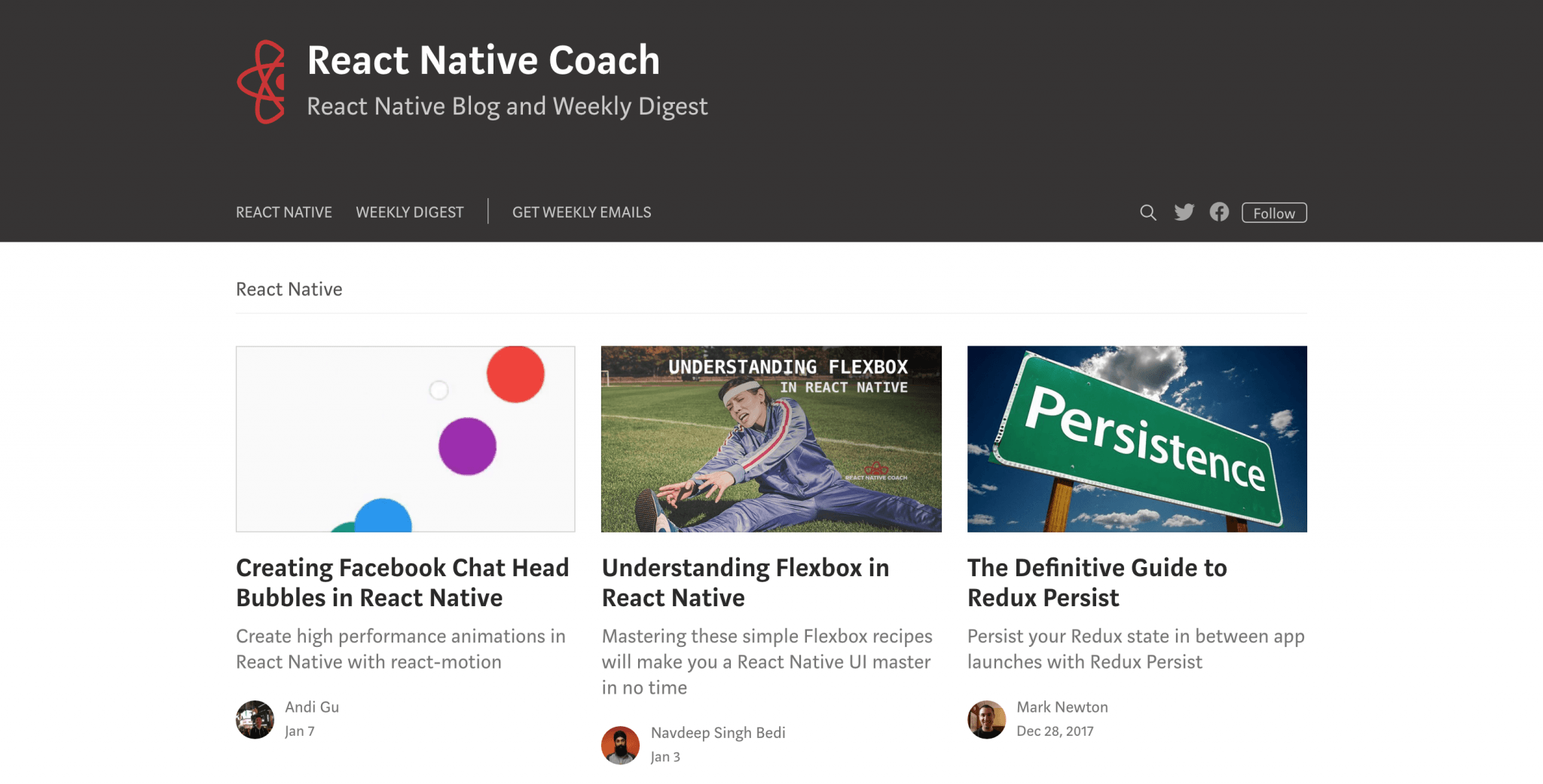Image resolution: width=1543 pixels, height=784 pixels.
Task: Open Creating Facebook Chat Head Bubbles article
Action: 402,583
